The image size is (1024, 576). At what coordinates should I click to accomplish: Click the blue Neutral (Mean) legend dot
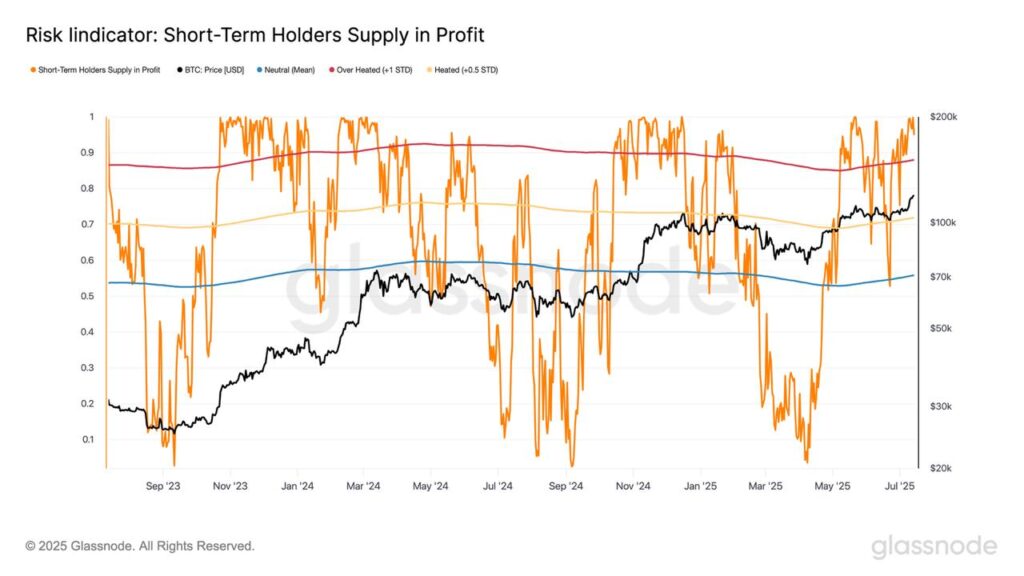coord(259,69)
